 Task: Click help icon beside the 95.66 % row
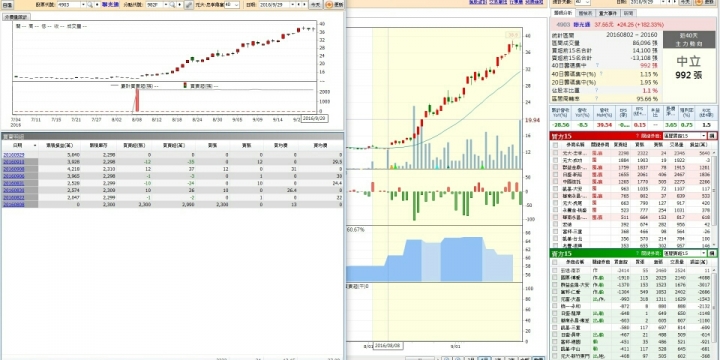[596, 98]
